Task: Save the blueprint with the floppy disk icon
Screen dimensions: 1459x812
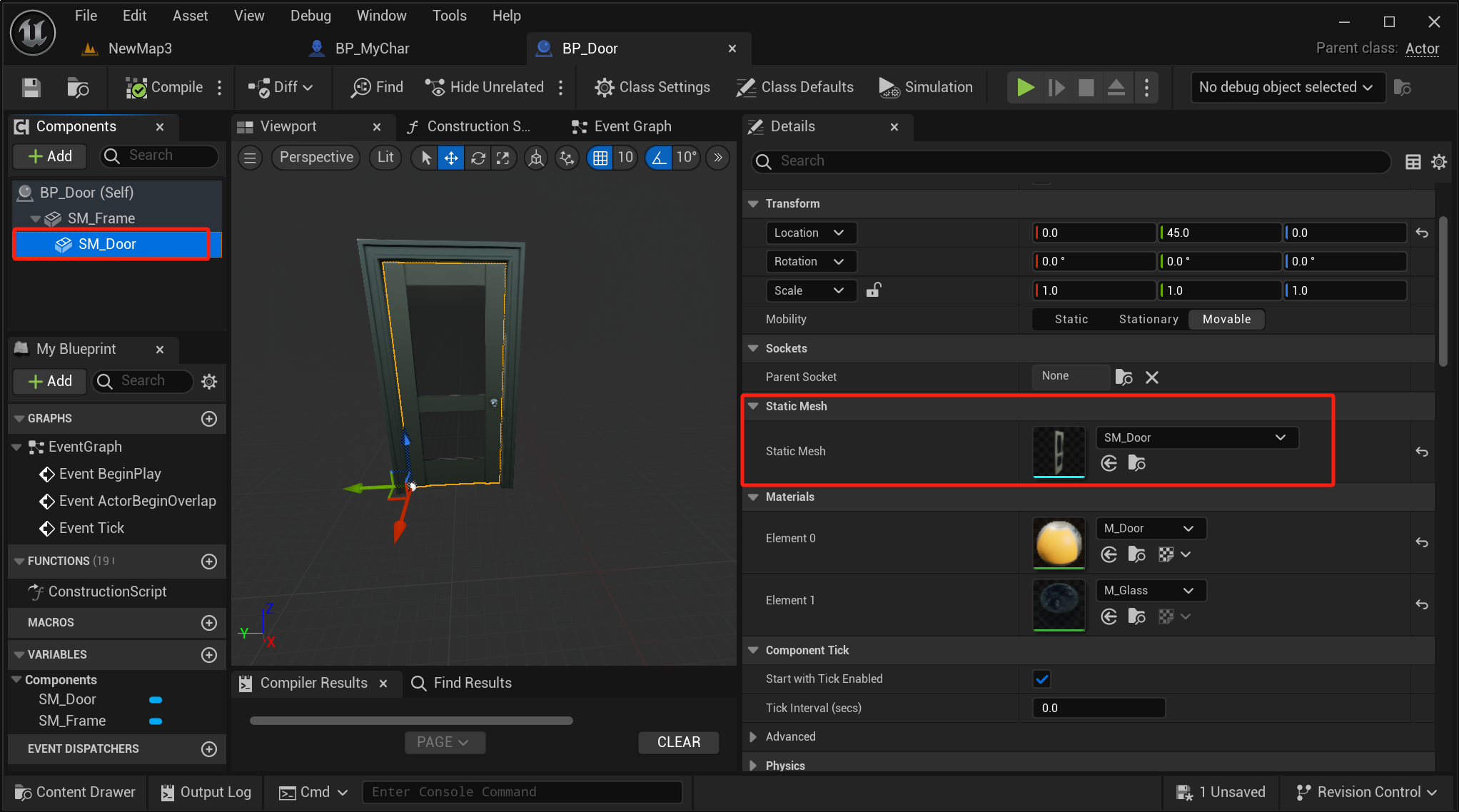Action: click(31, 87)
